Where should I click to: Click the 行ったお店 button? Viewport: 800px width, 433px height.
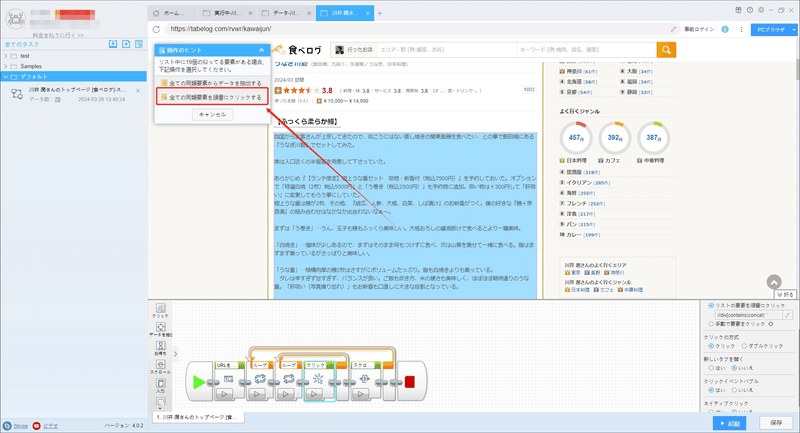tap(354, 49)
